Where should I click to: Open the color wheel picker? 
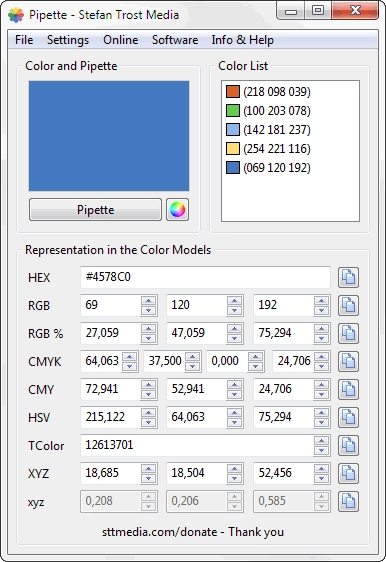[x=177, y=210]
